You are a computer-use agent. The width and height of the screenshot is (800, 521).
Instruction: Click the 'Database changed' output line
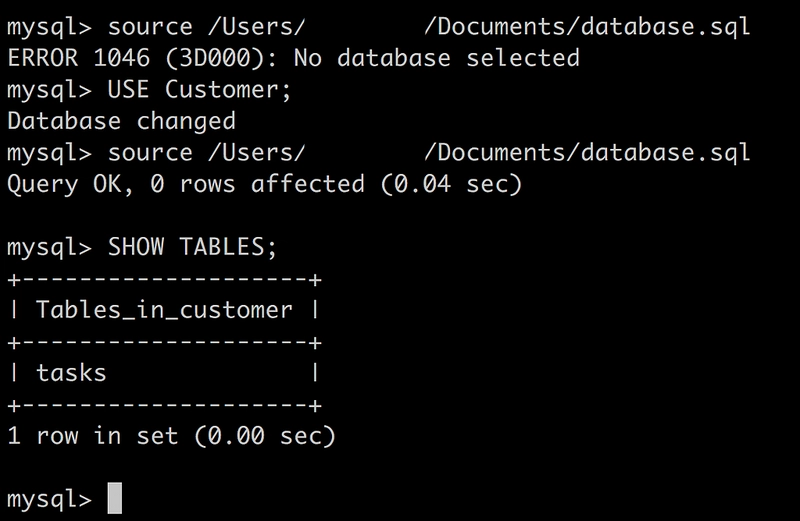pyautogui.click(x=121, y=121)
